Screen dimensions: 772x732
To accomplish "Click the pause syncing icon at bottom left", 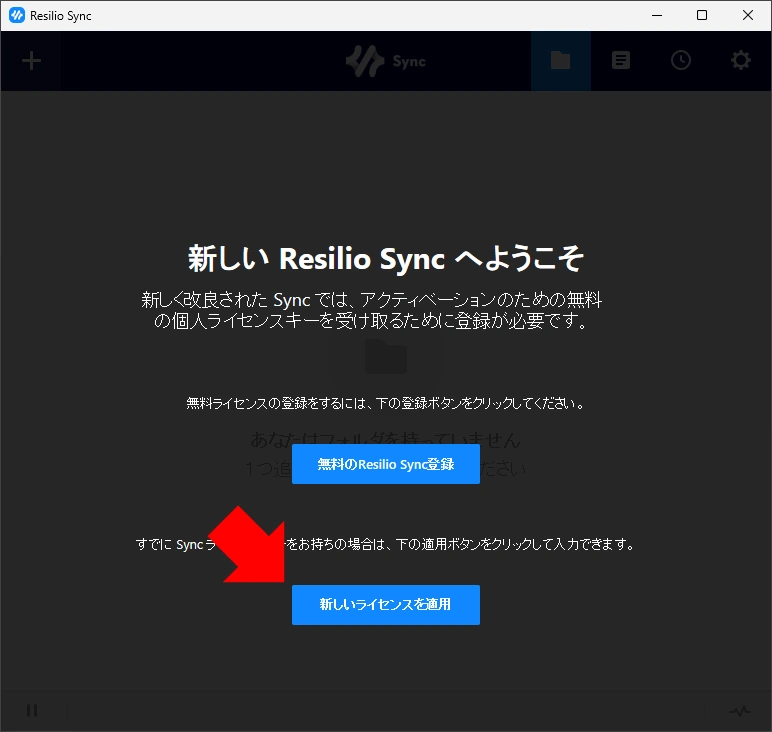I will coord(32,710).
